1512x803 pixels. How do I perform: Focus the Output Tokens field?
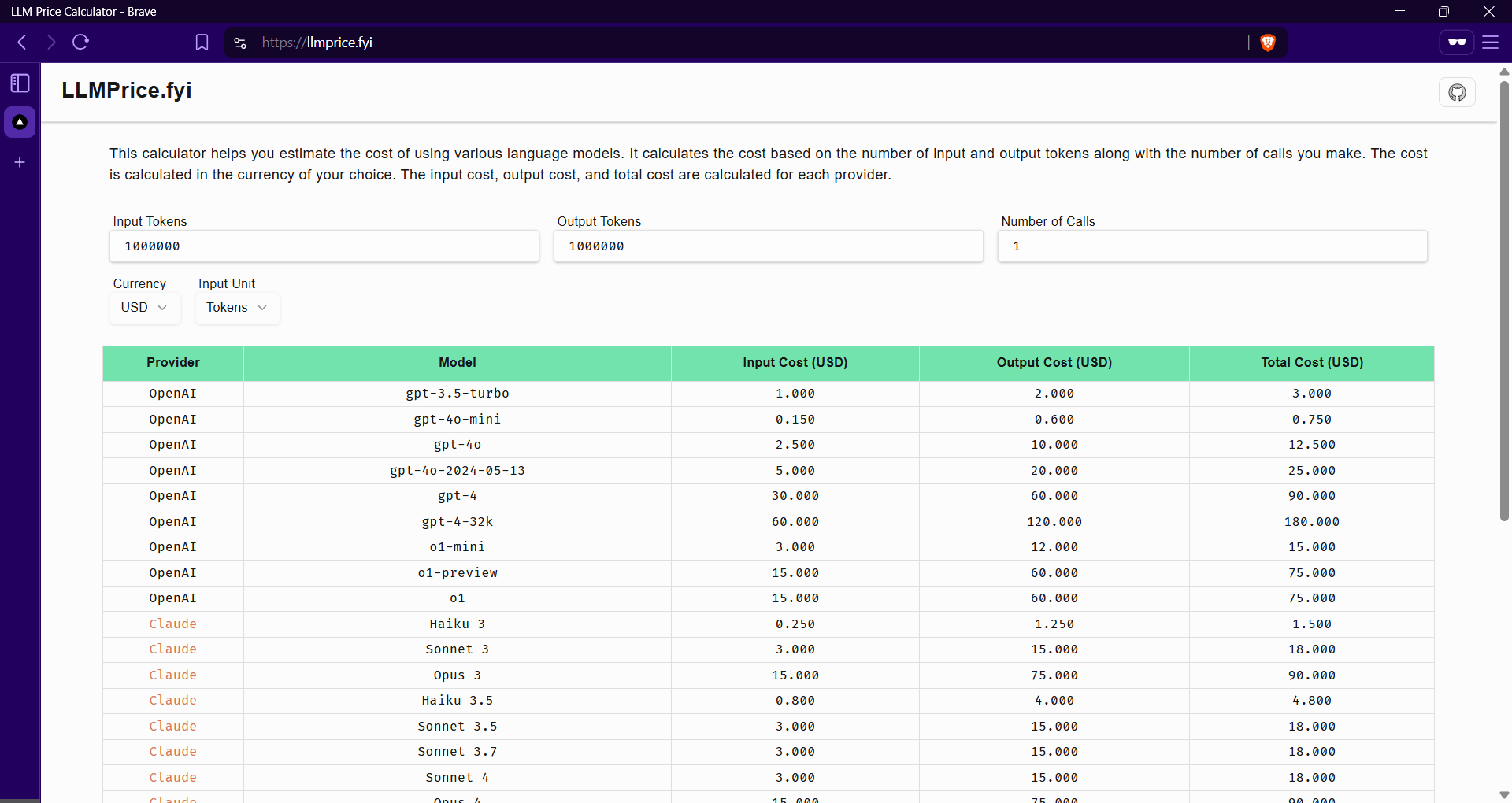pos(769,246)
